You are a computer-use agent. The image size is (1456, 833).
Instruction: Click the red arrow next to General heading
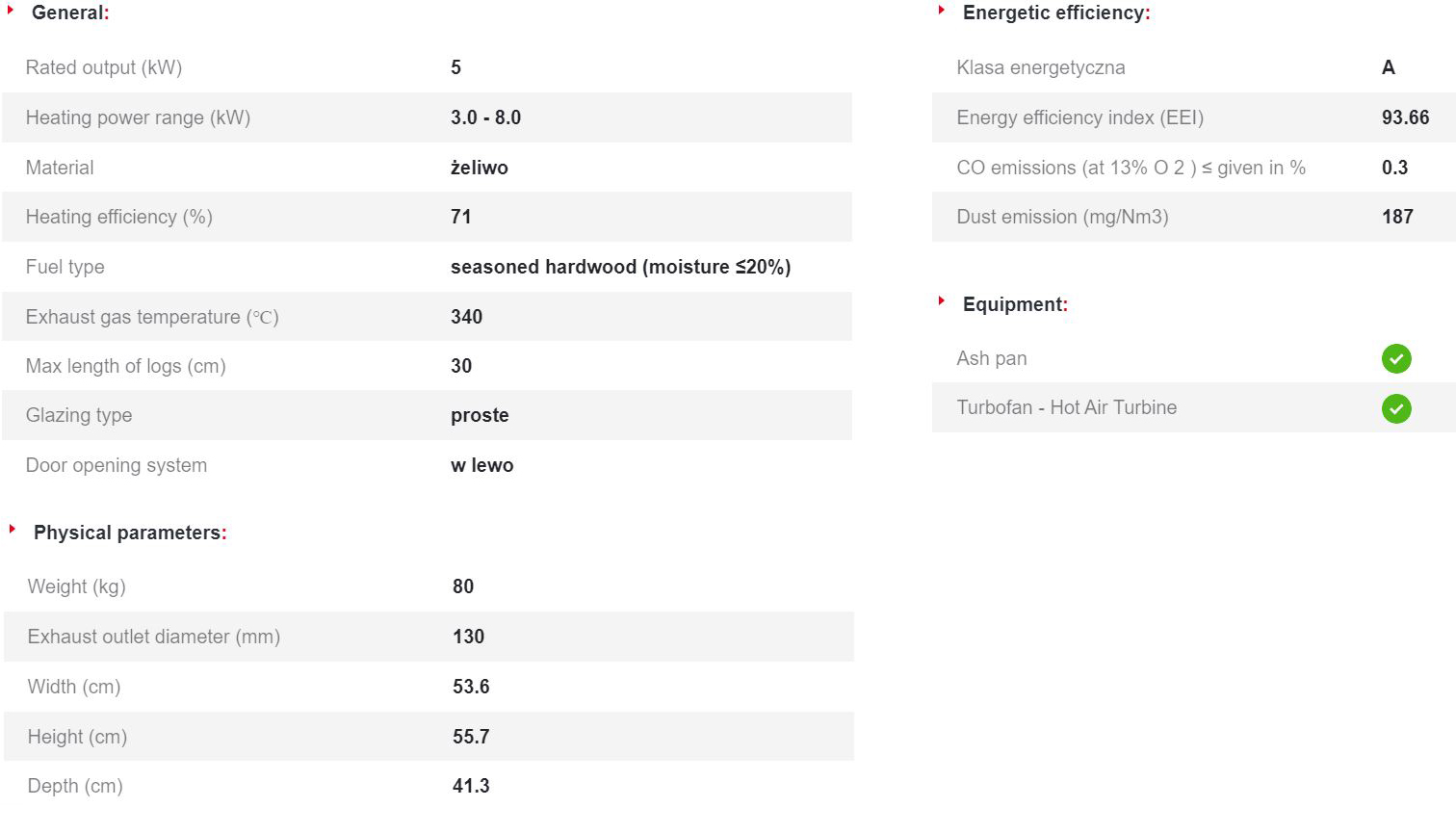point(11,10)
